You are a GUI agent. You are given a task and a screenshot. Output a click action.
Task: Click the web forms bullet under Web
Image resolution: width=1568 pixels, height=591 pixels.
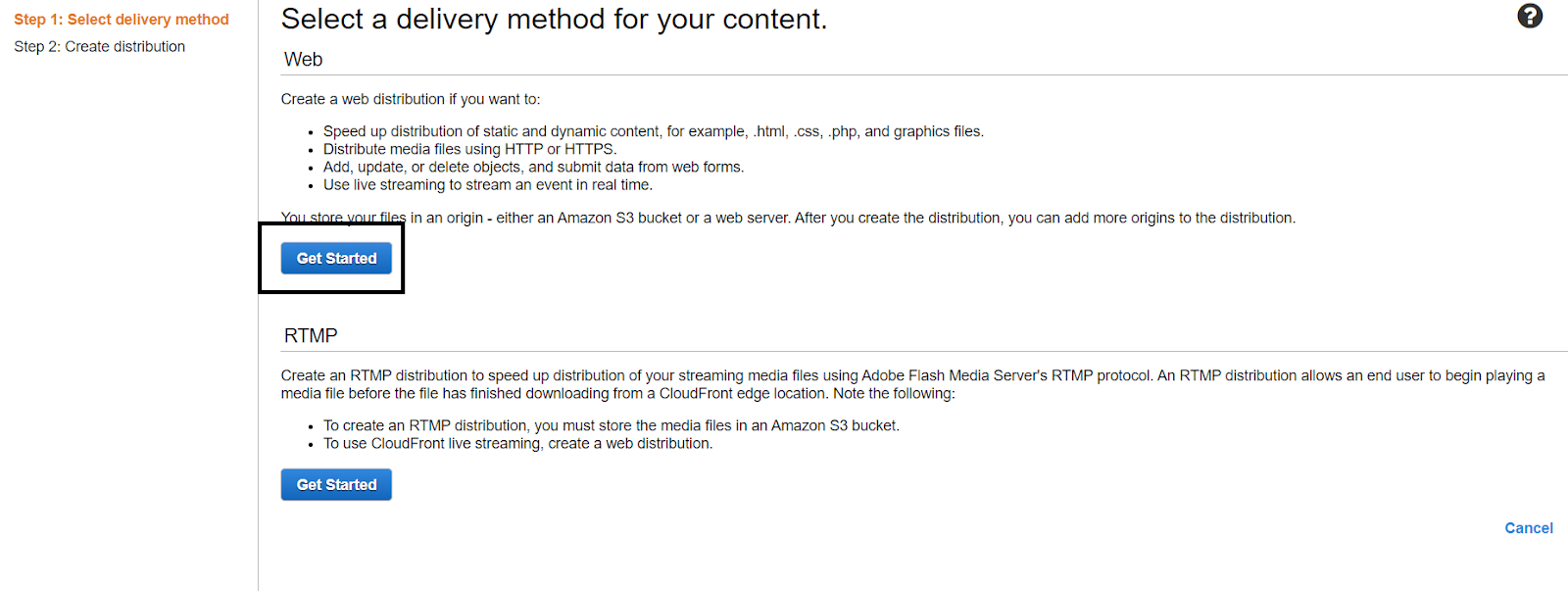coord(533,167)
